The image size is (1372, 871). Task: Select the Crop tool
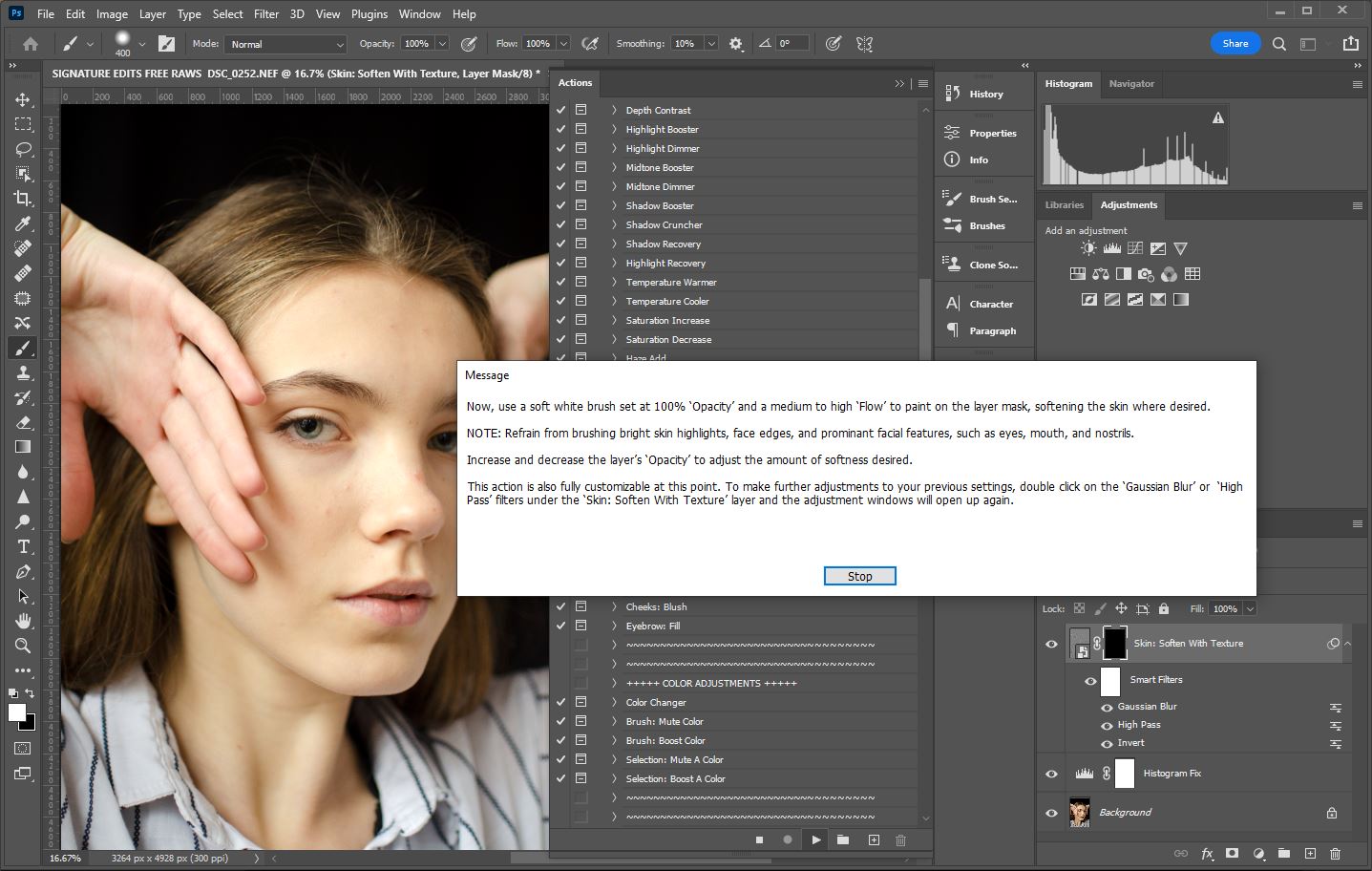pos(23,199)
